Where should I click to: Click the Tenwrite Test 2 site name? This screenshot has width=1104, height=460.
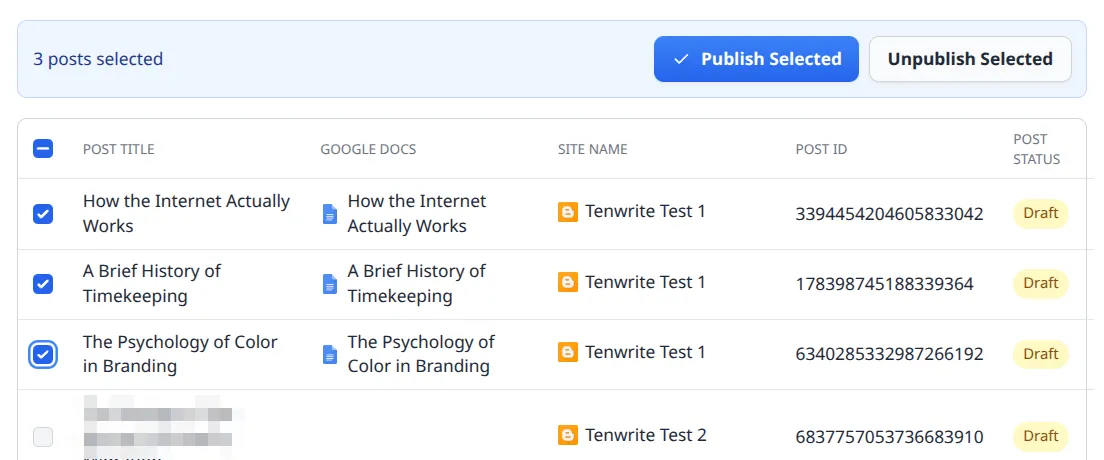(x=646, y=435)
